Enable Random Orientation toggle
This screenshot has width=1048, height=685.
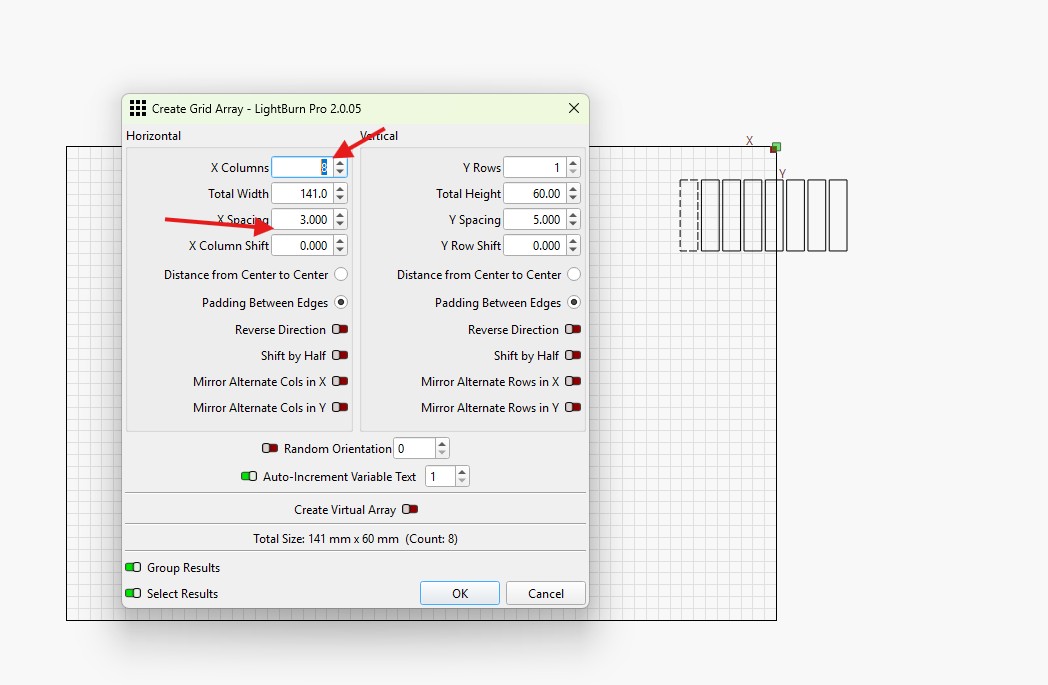(270, 448)
